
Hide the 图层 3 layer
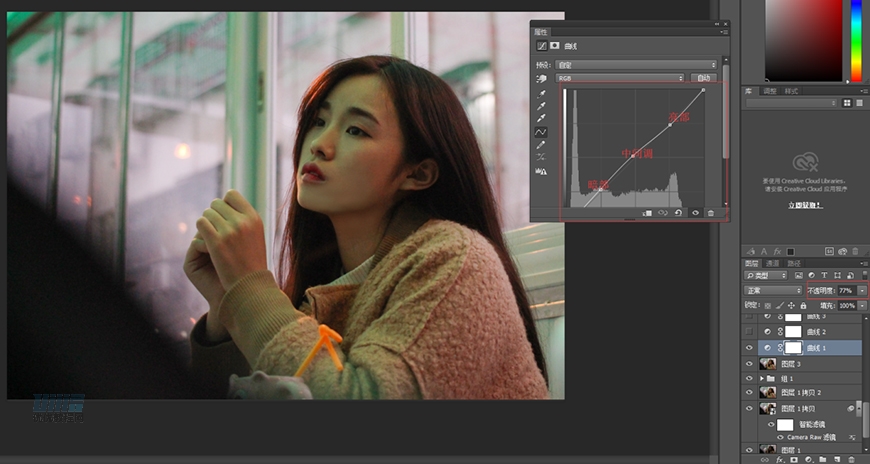click(751, 363)
